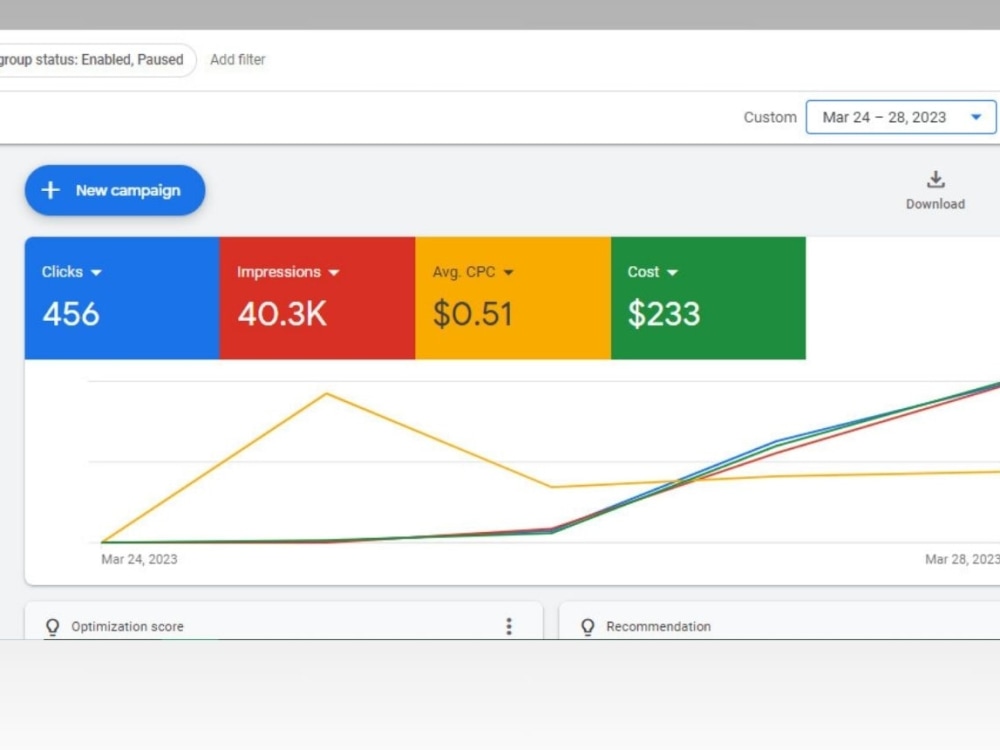Screen dimensions: 1000x750
Task: Click the Recommendation card title
Action: pos(658,626)
